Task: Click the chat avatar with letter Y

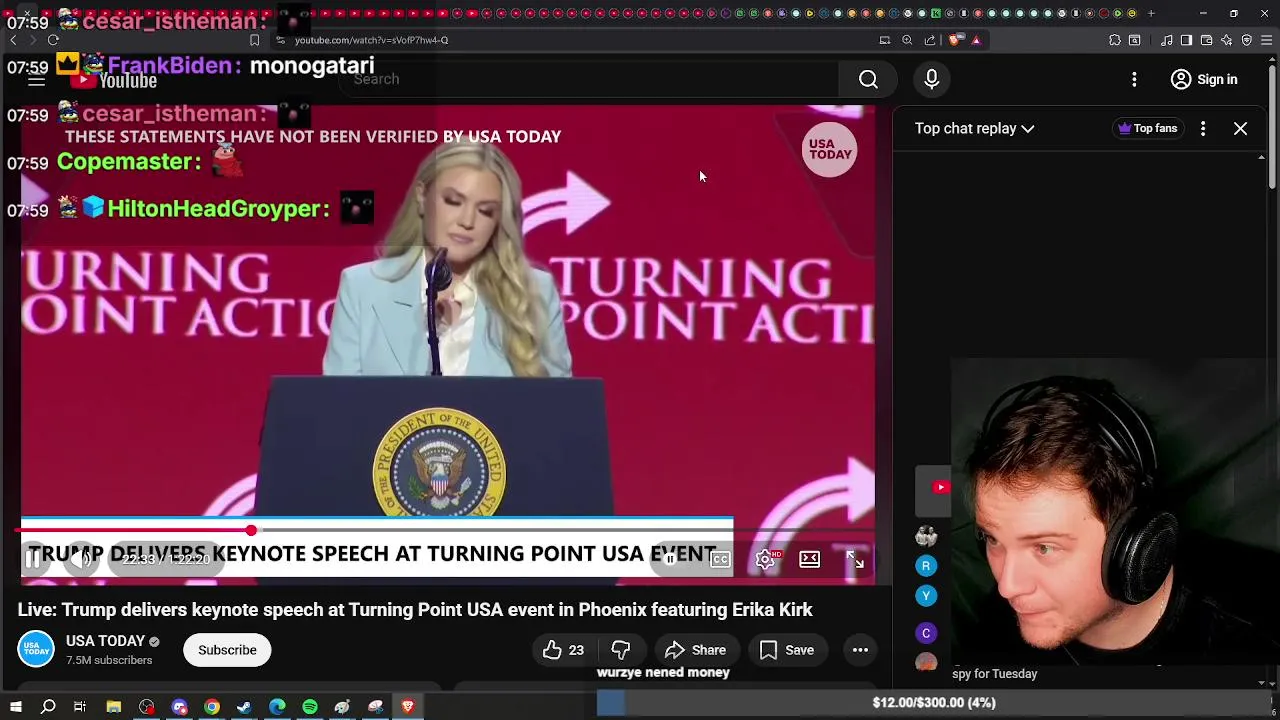Action: pyautogui.click(x=926, y=596)
